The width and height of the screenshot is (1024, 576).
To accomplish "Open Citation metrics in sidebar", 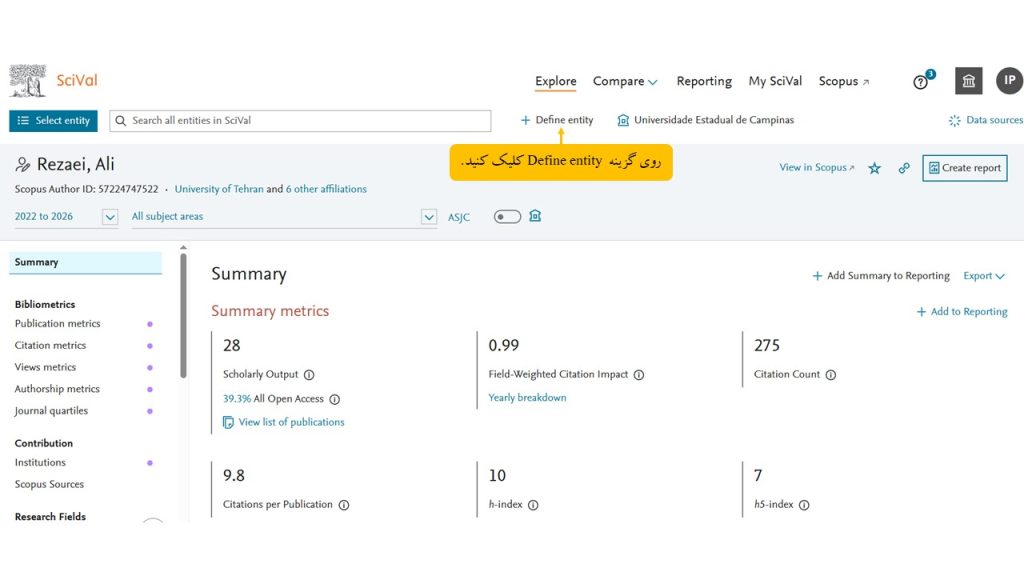I will 50,345.
